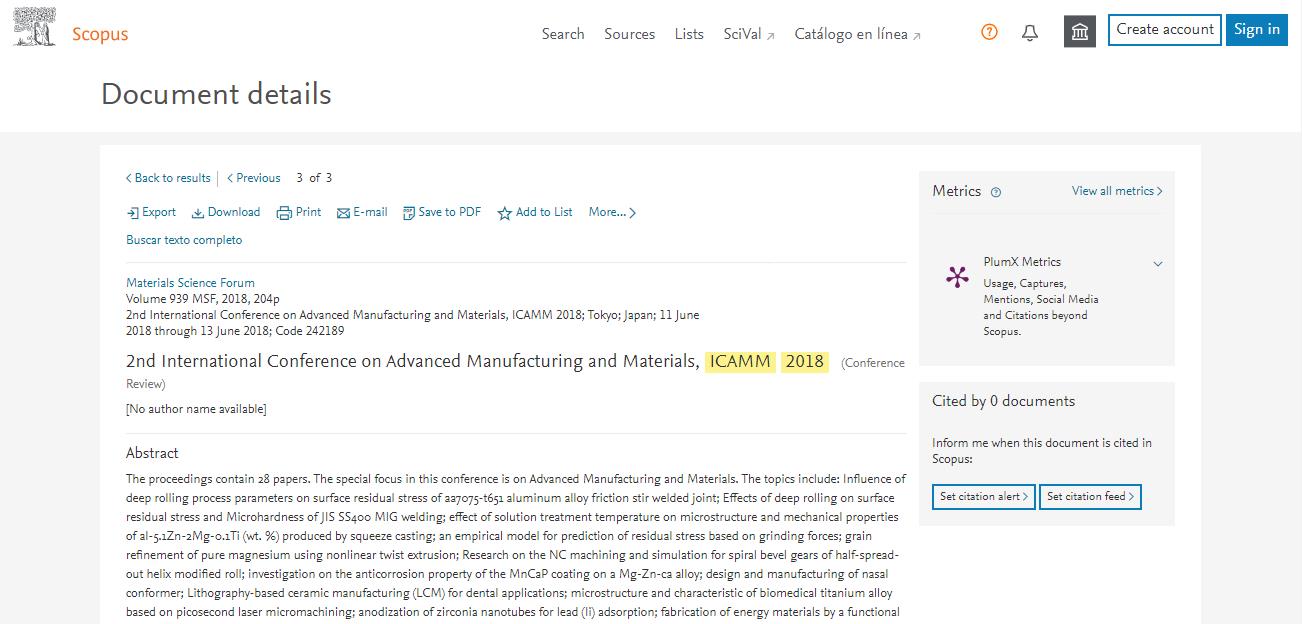Click the '3 of 3' result counter
Image resolution: width=1302 pixels, height=624 pixels.
click(314, 178)
